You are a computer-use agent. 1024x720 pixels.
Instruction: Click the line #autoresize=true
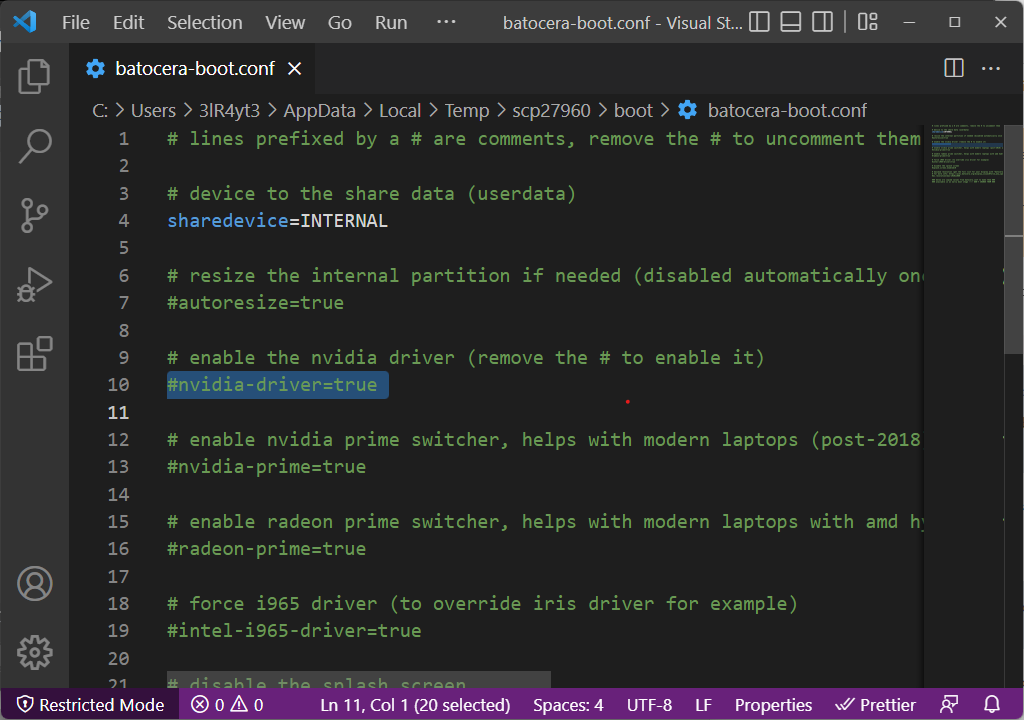[255, 303]
